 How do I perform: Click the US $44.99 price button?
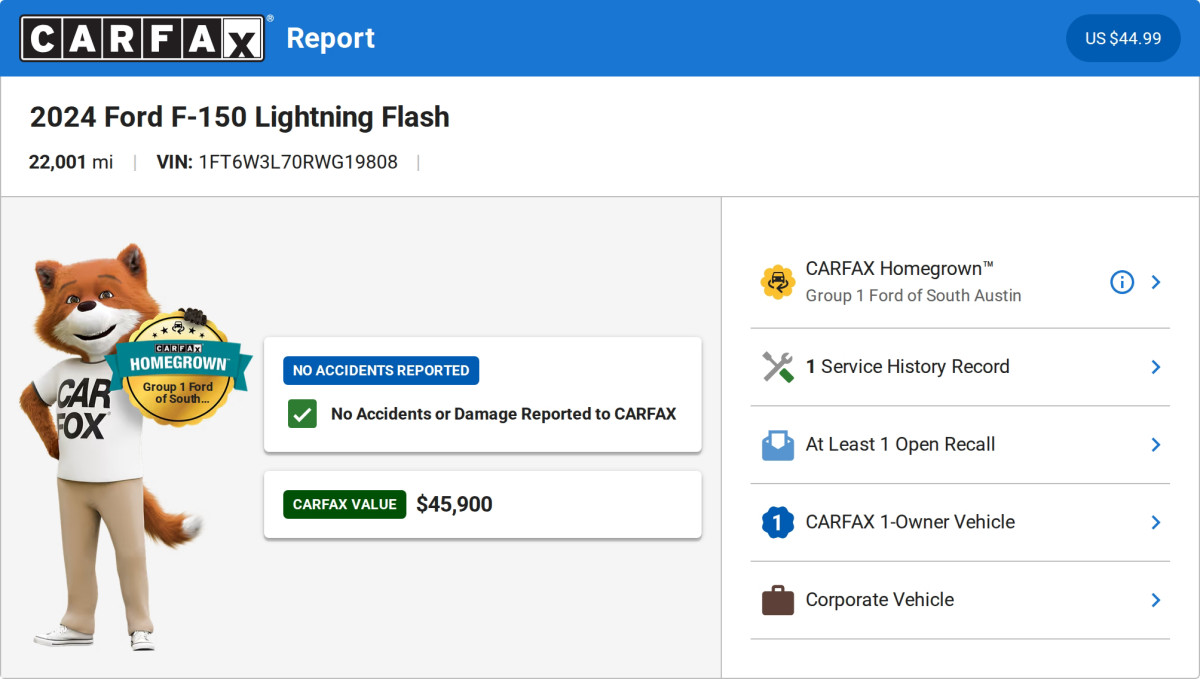(x=1123, y=38)
